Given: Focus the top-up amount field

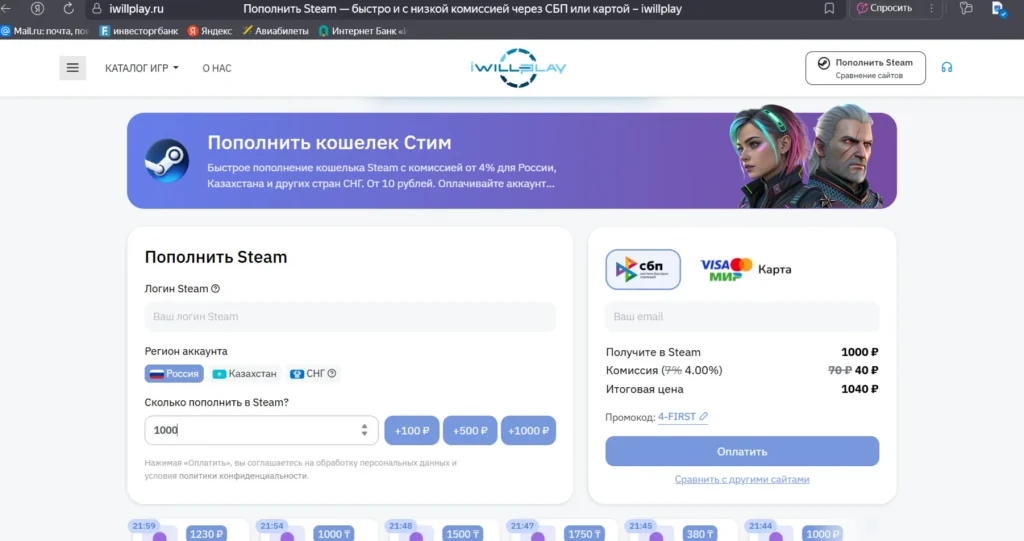Looking at the screenshot, I should click(x=261, y=430).
